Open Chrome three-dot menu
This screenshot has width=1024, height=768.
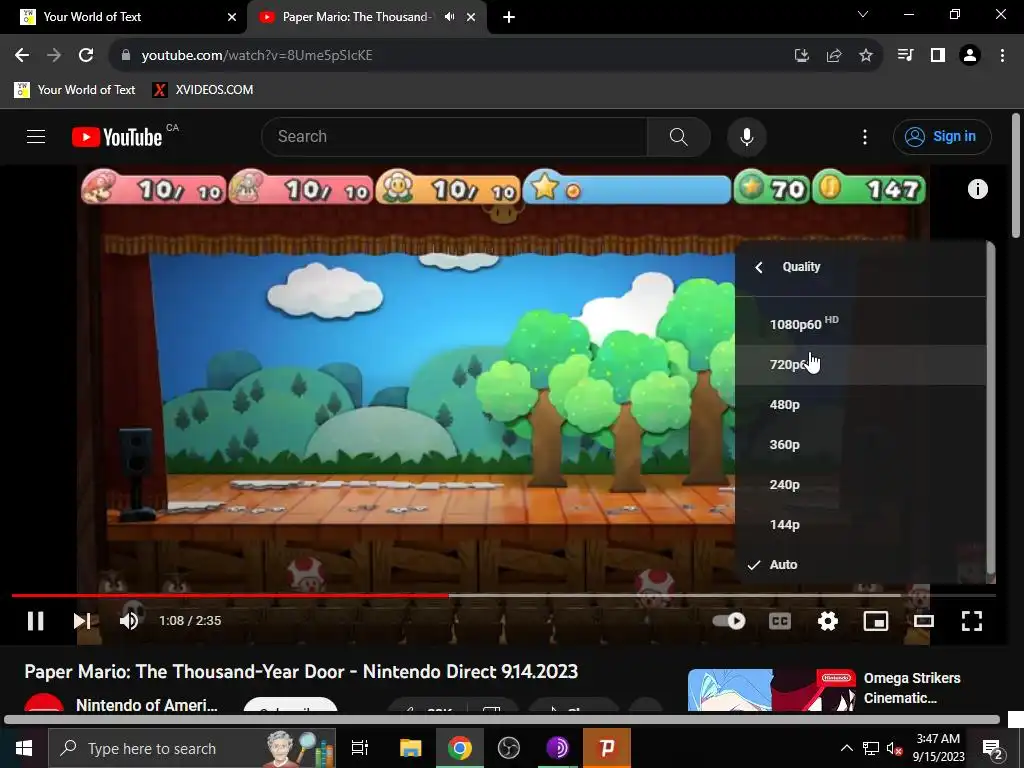1002,56
